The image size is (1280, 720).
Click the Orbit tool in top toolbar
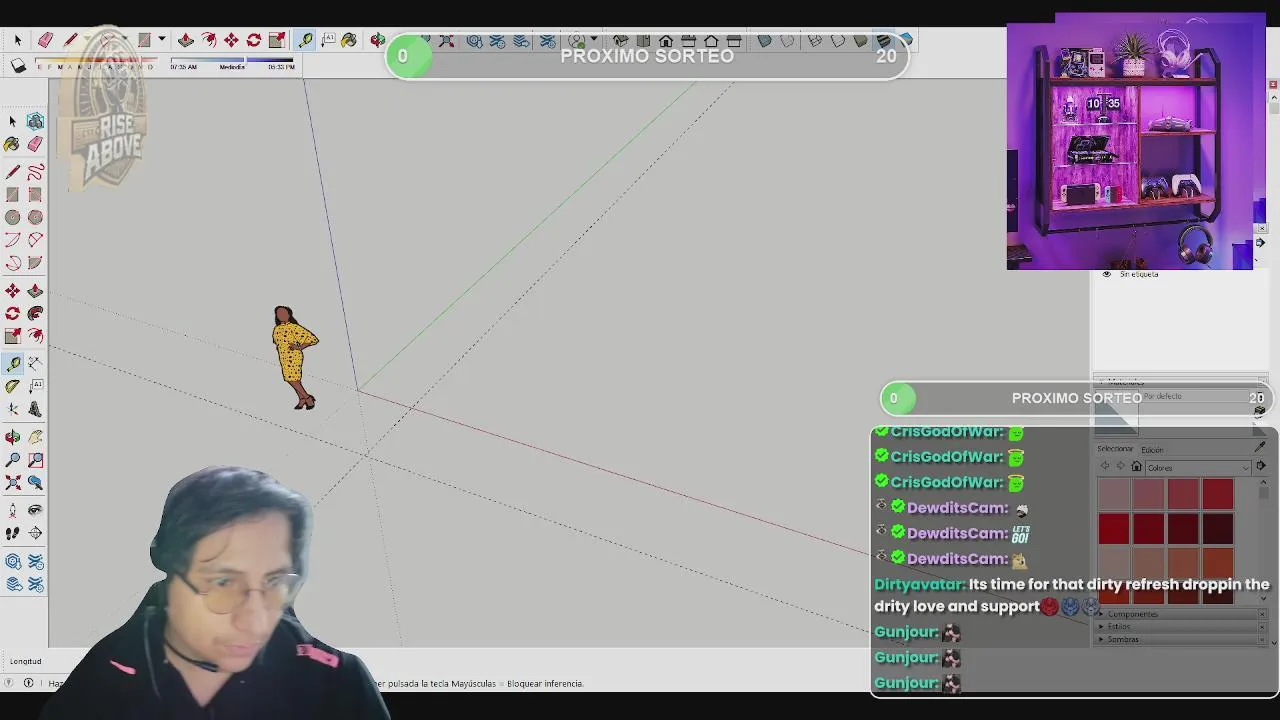pyautogui.click(x=377, y=40)
